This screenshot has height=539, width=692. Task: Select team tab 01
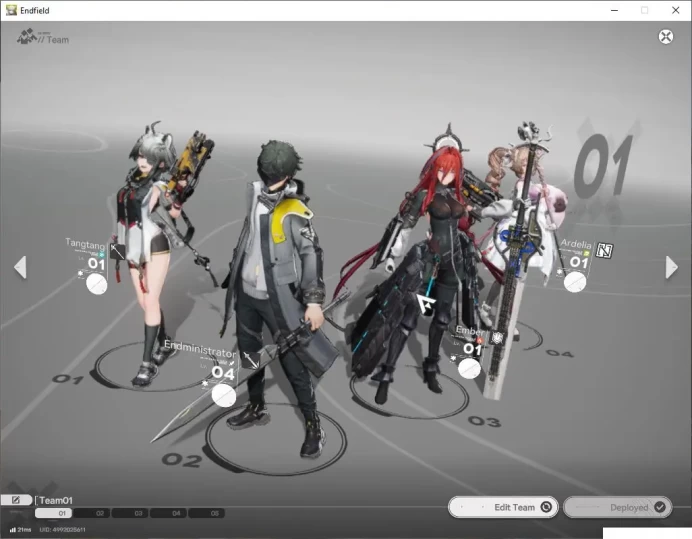coord(54,513)
